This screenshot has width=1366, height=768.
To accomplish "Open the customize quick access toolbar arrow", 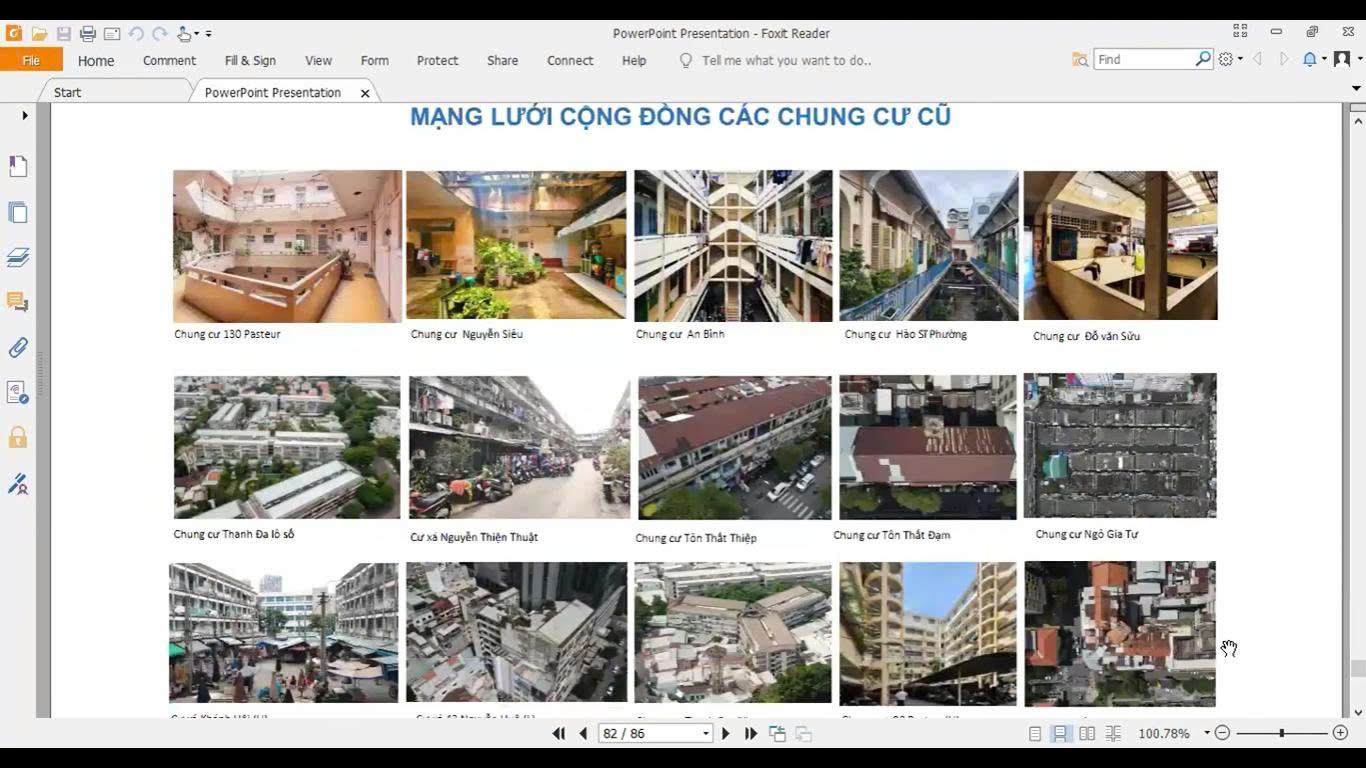I will click(209, 34).
